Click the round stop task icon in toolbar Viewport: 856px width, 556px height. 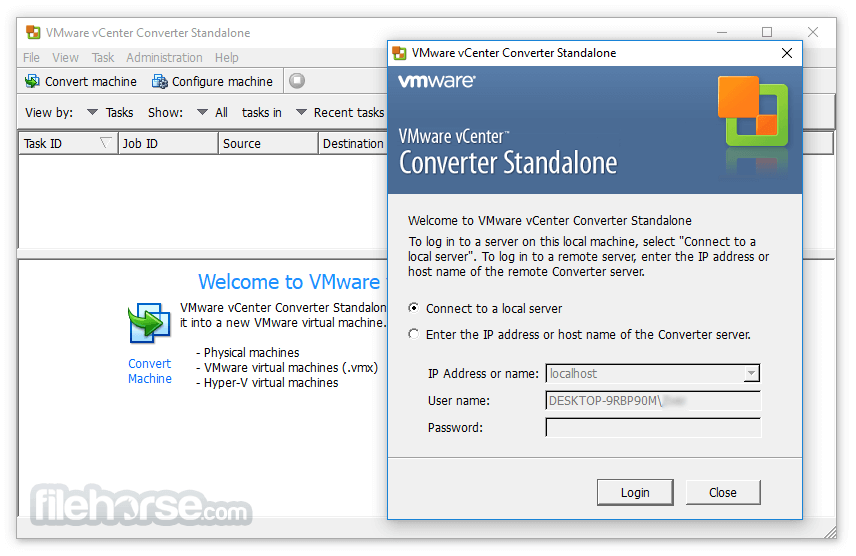pos(297,81)
